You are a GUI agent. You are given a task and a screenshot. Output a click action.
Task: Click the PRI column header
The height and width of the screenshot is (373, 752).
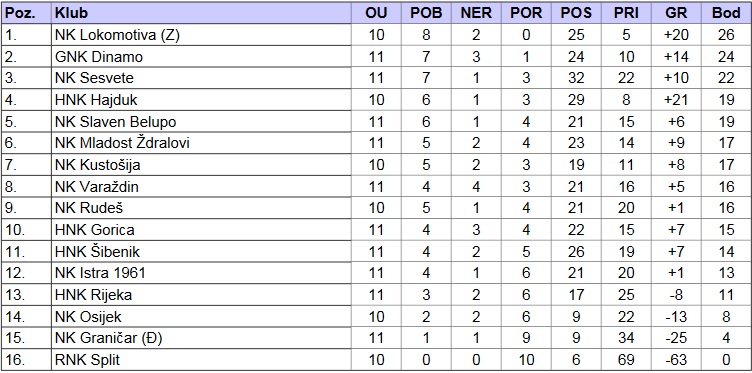pyautogui.click(x=626, y=13)
